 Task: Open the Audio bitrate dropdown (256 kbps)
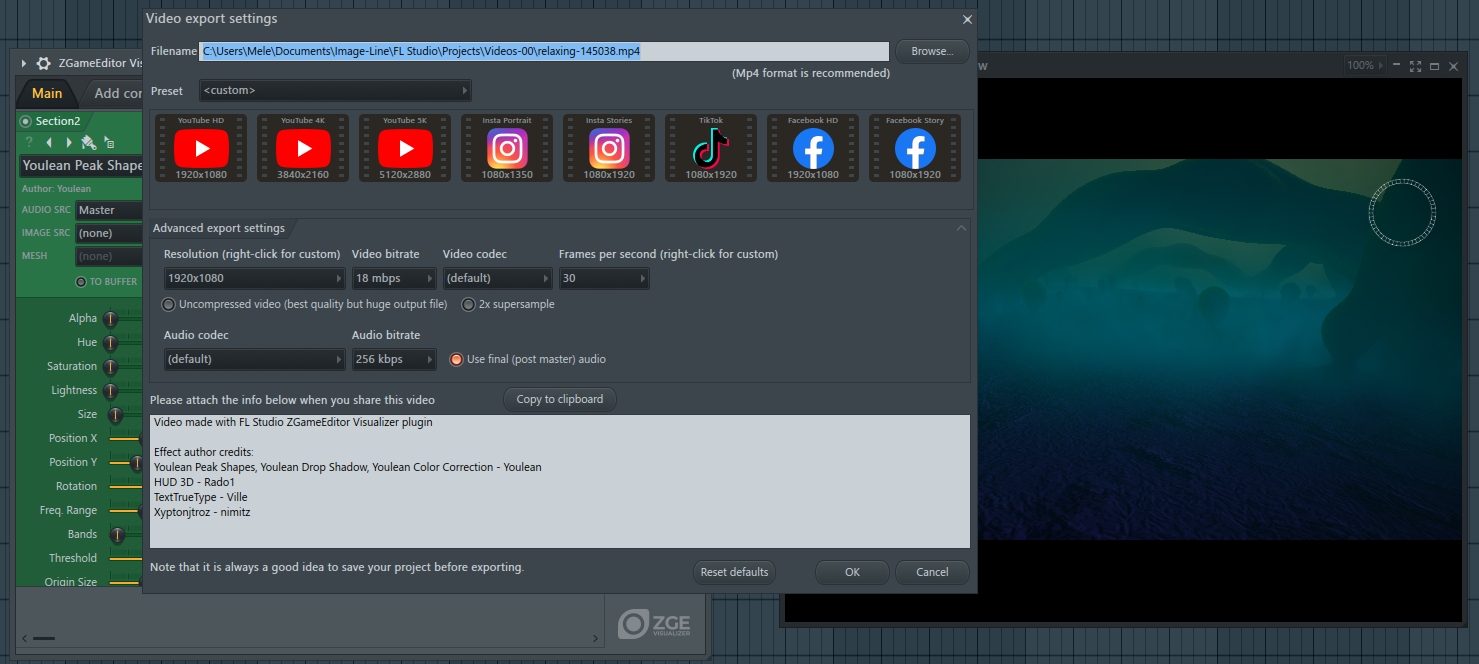pyautogui.click(x=394, y=359)
